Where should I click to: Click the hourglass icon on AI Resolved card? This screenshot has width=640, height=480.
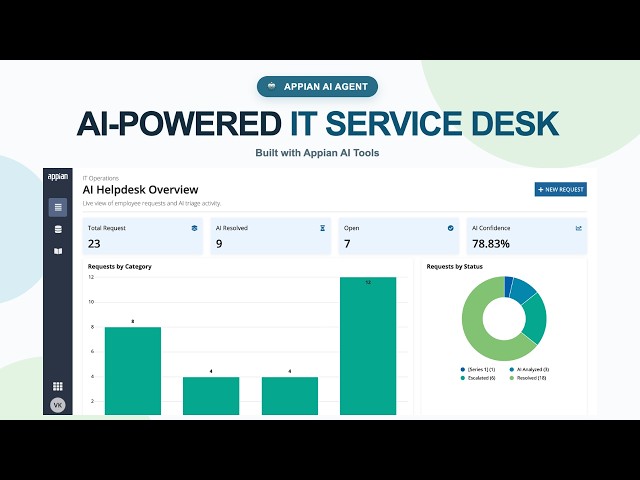(x=322, y=228)
